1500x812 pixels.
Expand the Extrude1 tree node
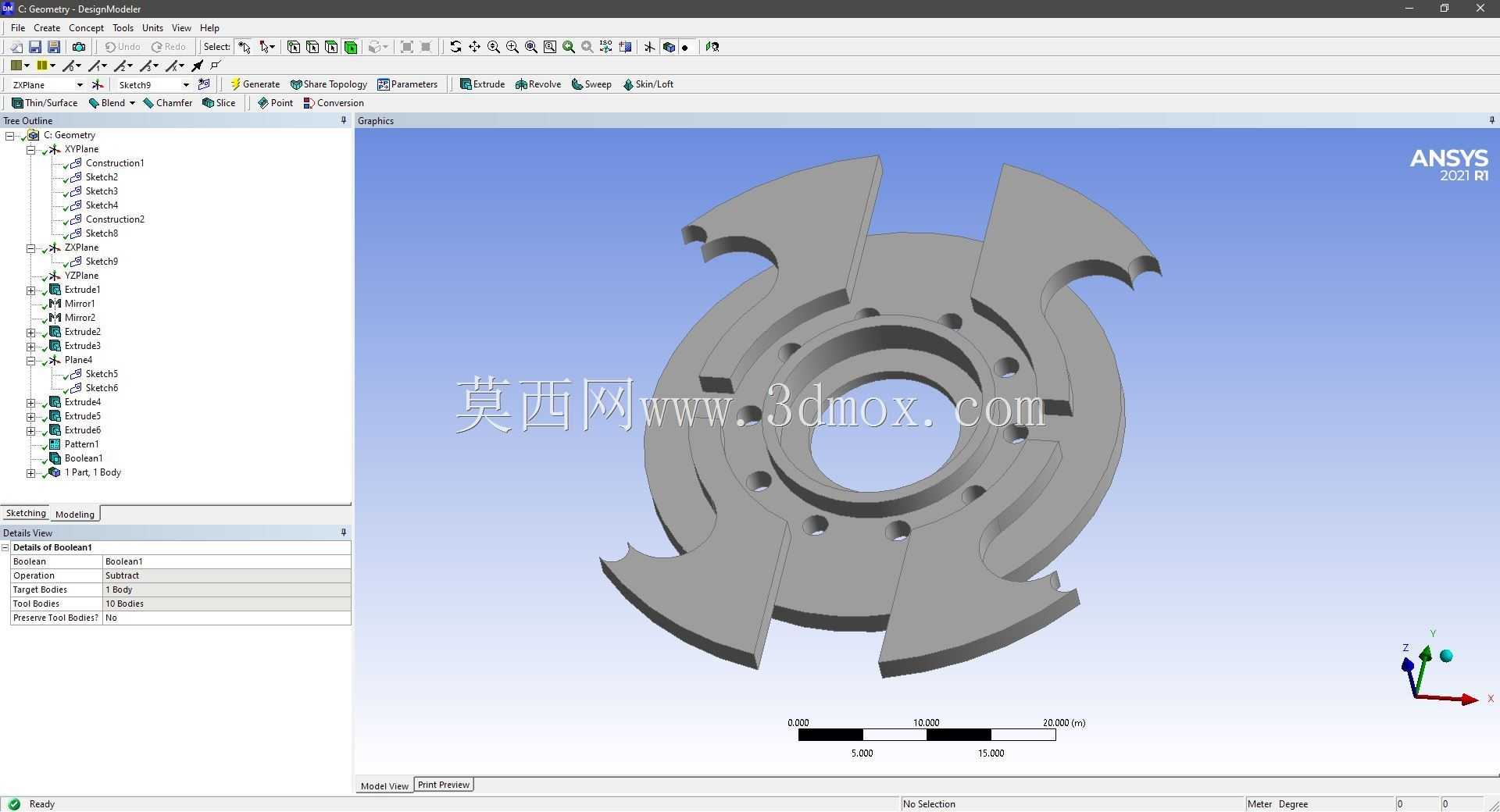[x=31, y=290]
